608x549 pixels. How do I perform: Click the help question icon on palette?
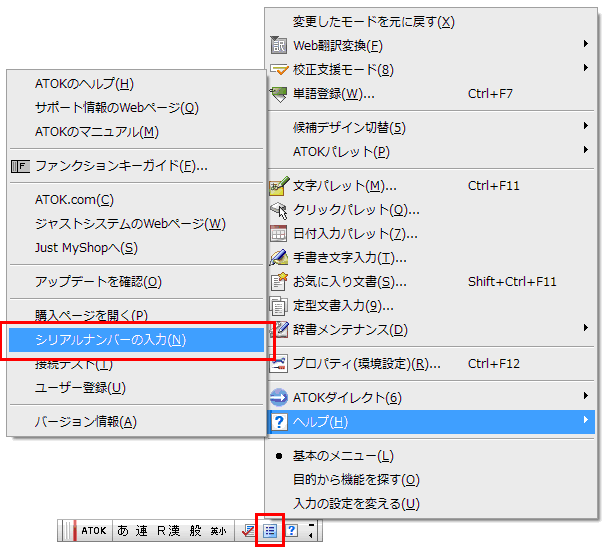[292, 530]
